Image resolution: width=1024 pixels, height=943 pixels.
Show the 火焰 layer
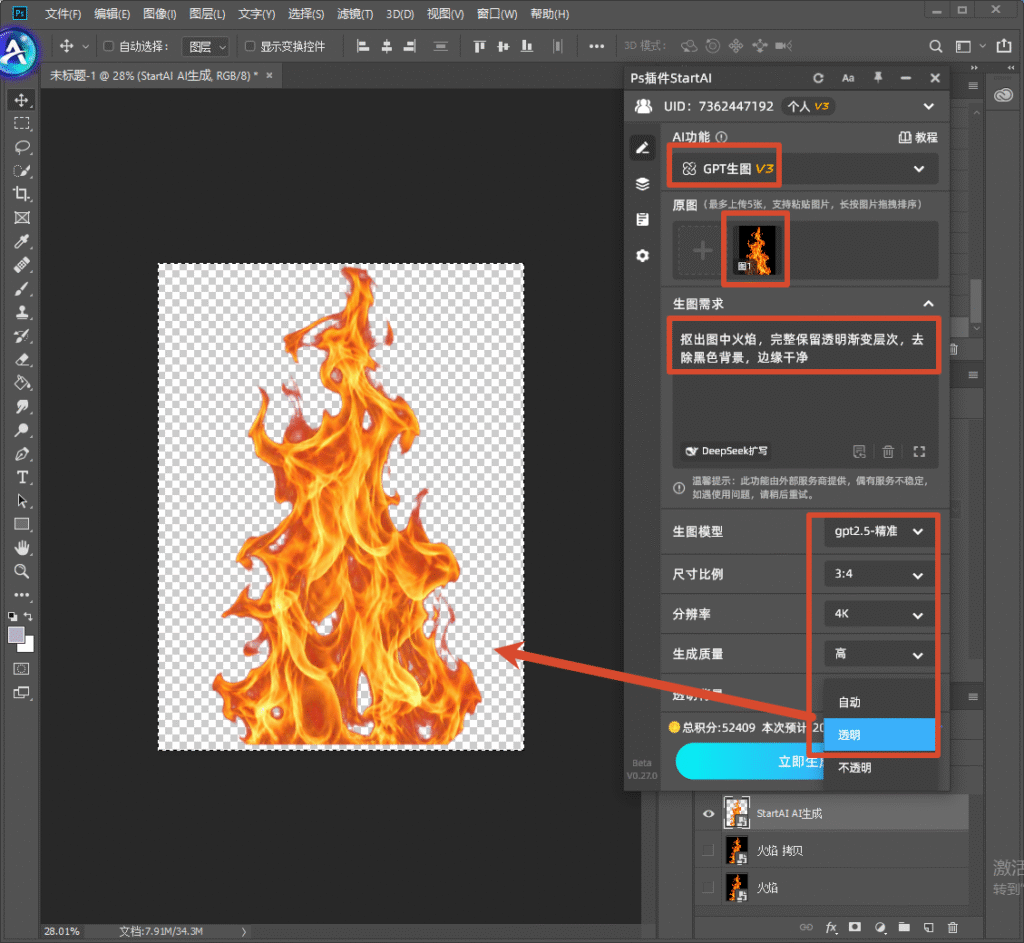(x=709, y=887)
